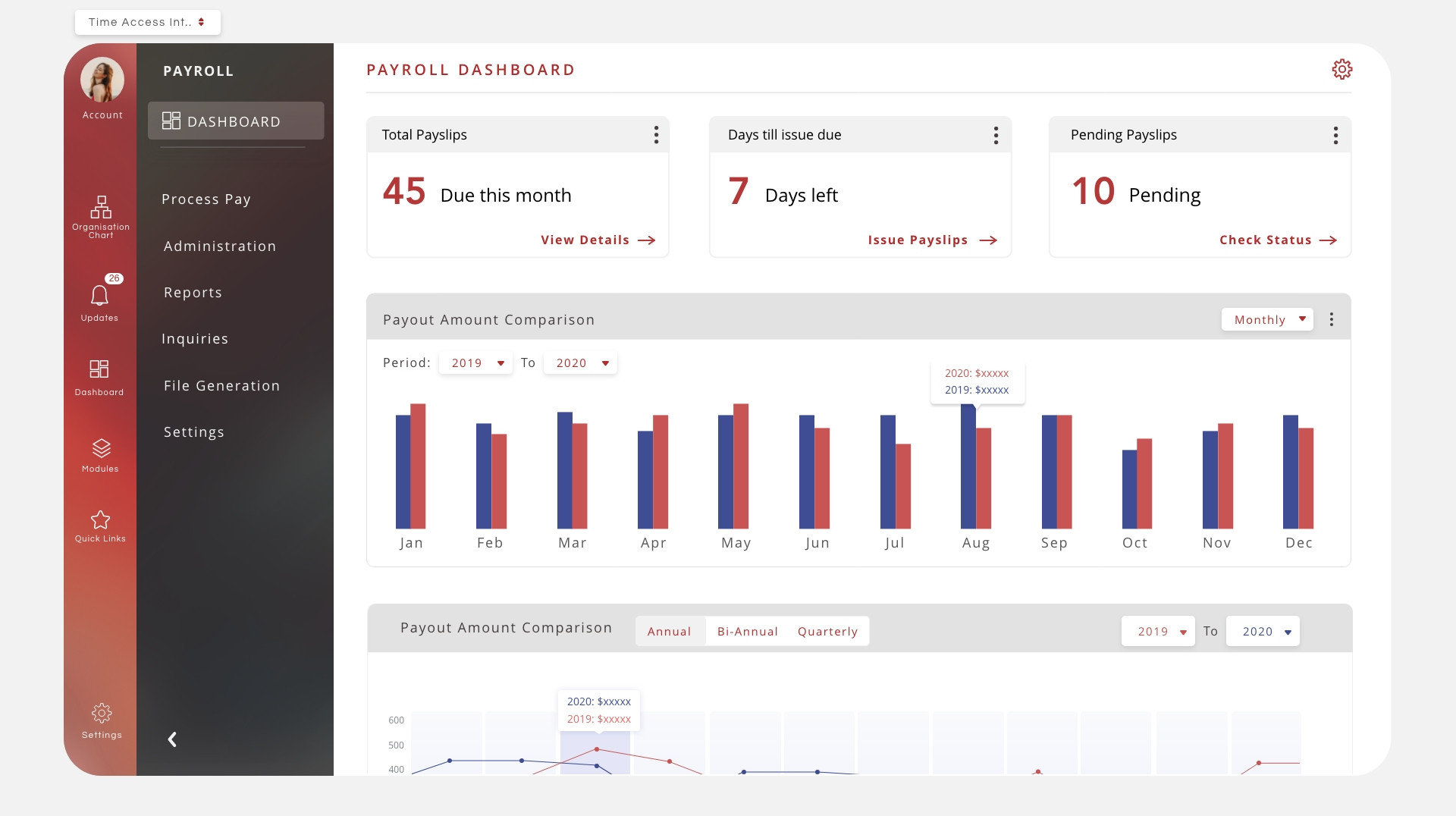Click the Account profile avatar
Screen dimensions: 1456x816
101,80
